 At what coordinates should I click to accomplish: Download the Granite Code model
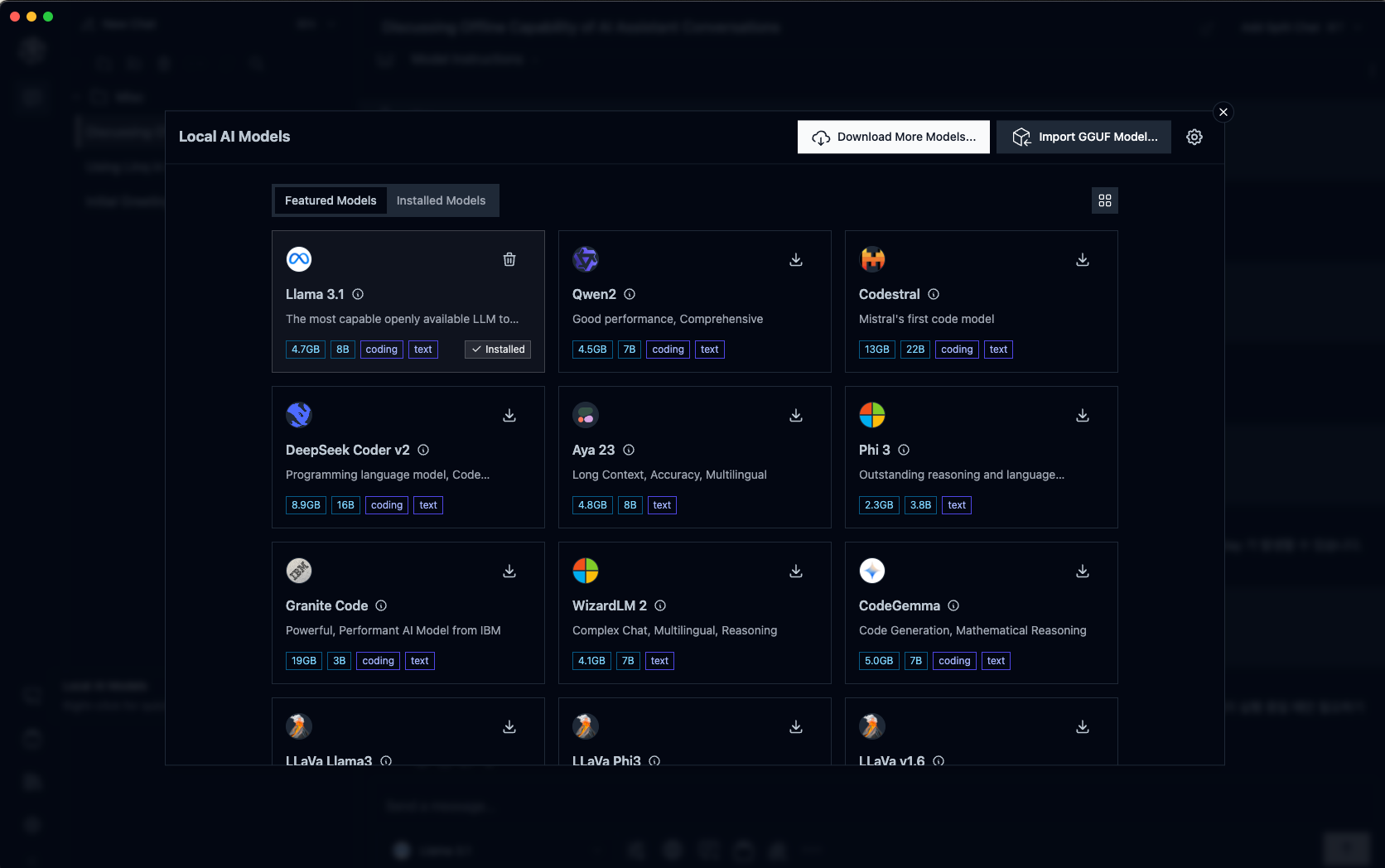pyautogui.click(x=509, y=571)
